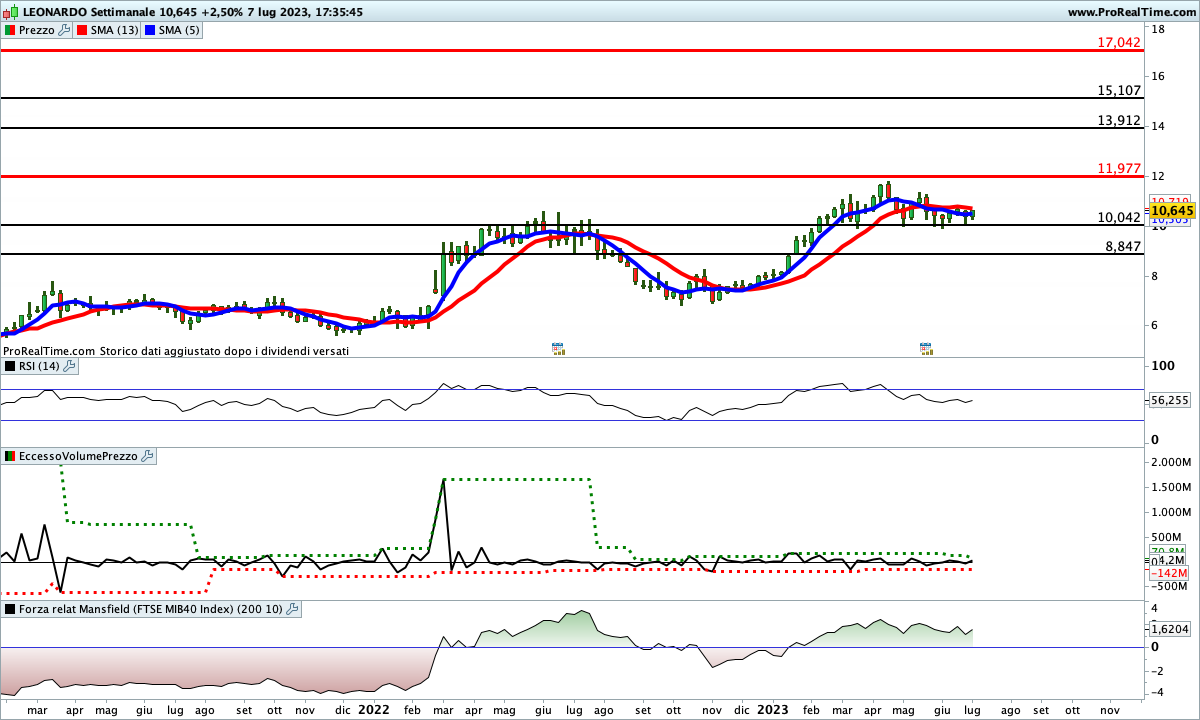Click the 1.500M volume axis label
This screenshot has width=1200, height=720.
[x=1173, y=487]
